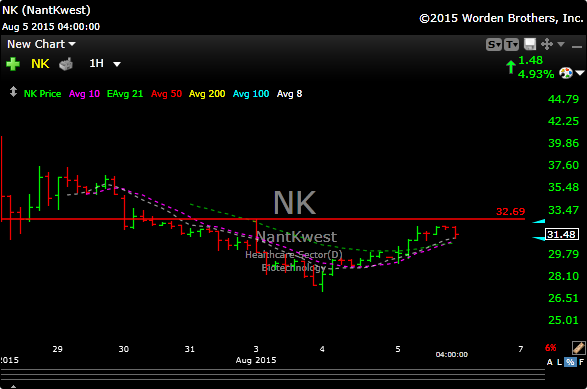This screenshot has height=389, width=587.
Task: Click the 04:00:00 time axis label
Action: [451, 354]
